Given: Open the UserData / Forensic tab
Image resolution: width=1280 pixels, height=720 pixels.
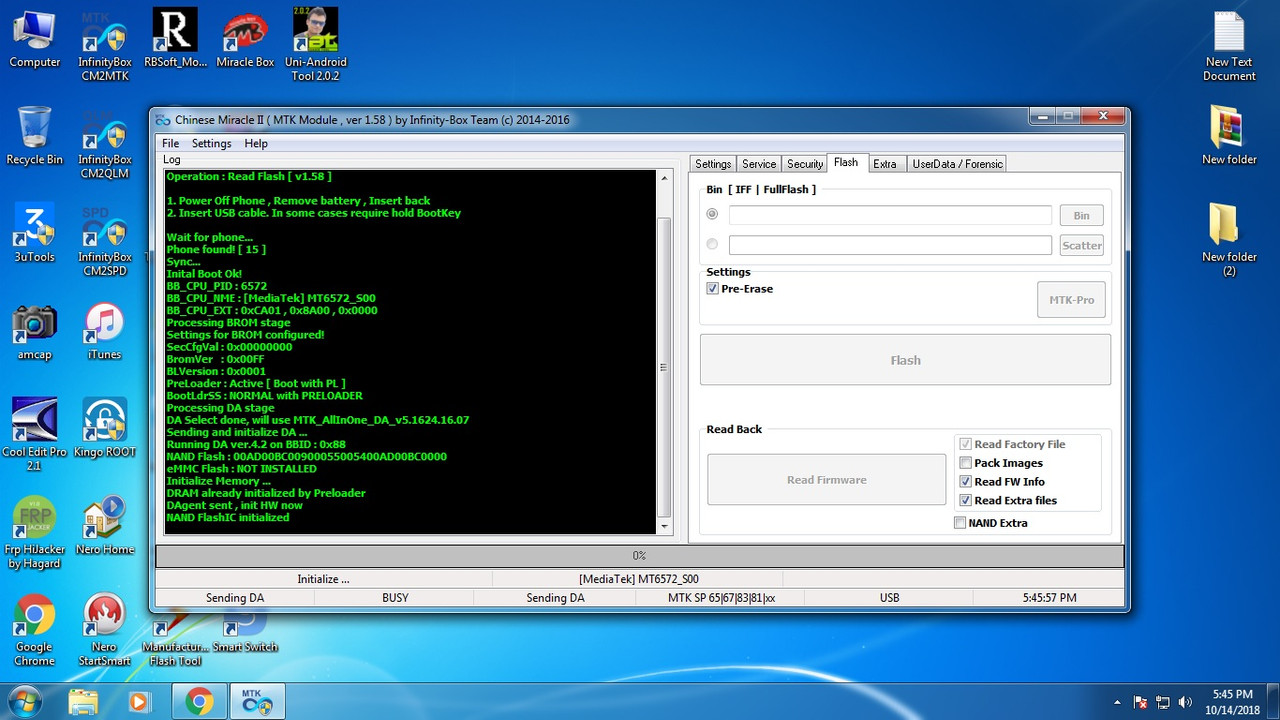Looking at the screenshot, I should [x=957, y=164].
